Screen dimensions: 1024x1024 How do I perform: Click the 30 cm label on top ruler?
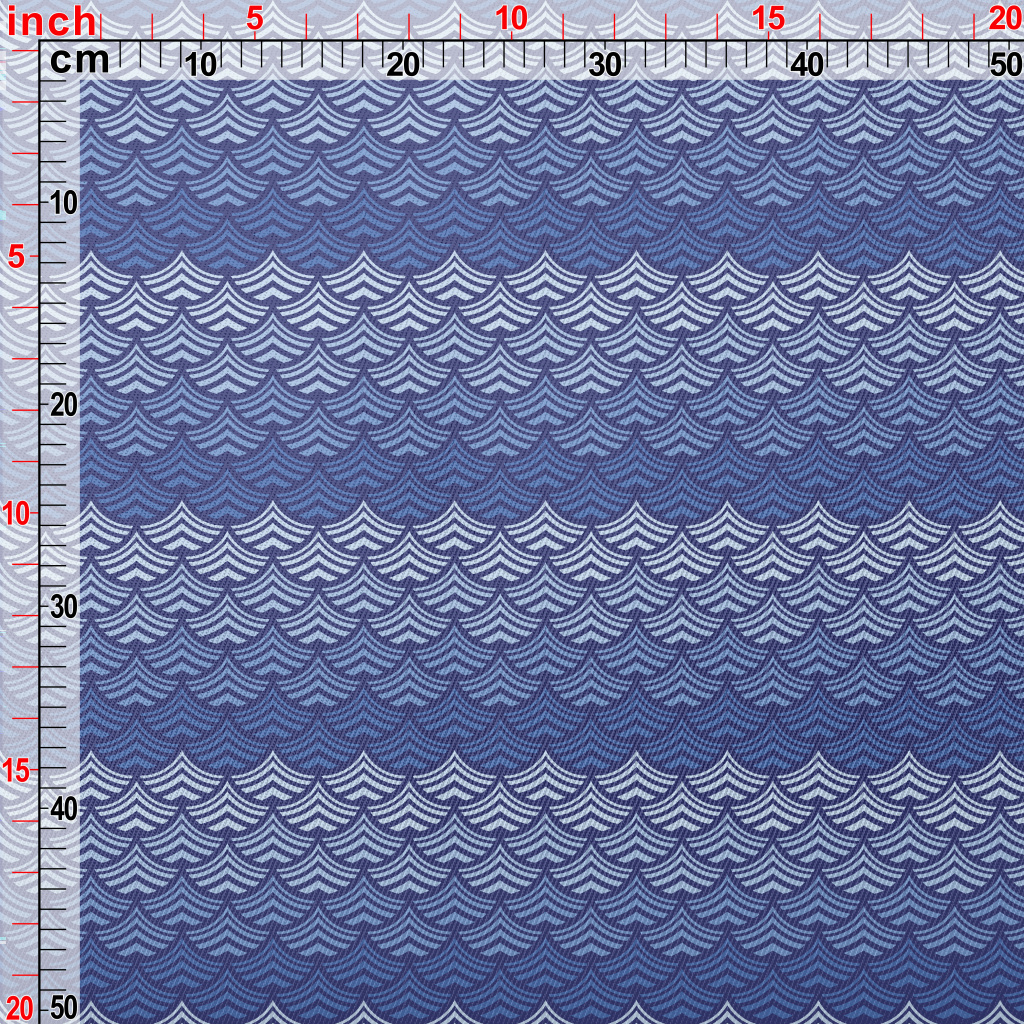(605, 65)
